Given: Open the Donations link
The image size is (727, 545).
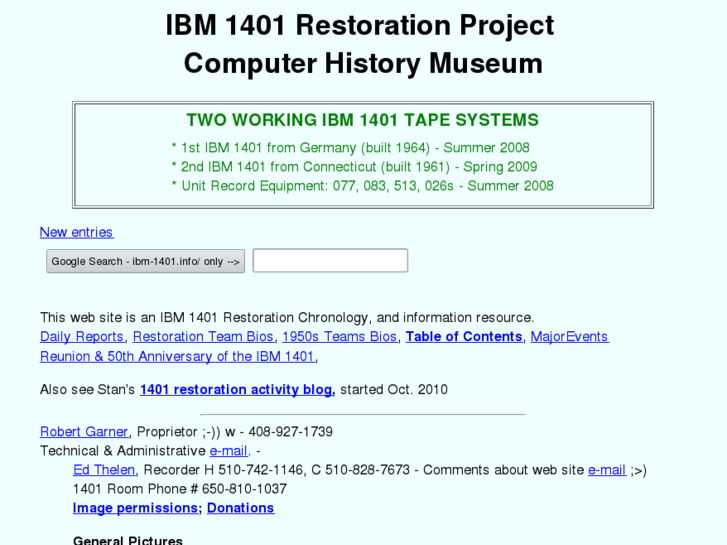Looking at the screenshot, I should (241, 508).
